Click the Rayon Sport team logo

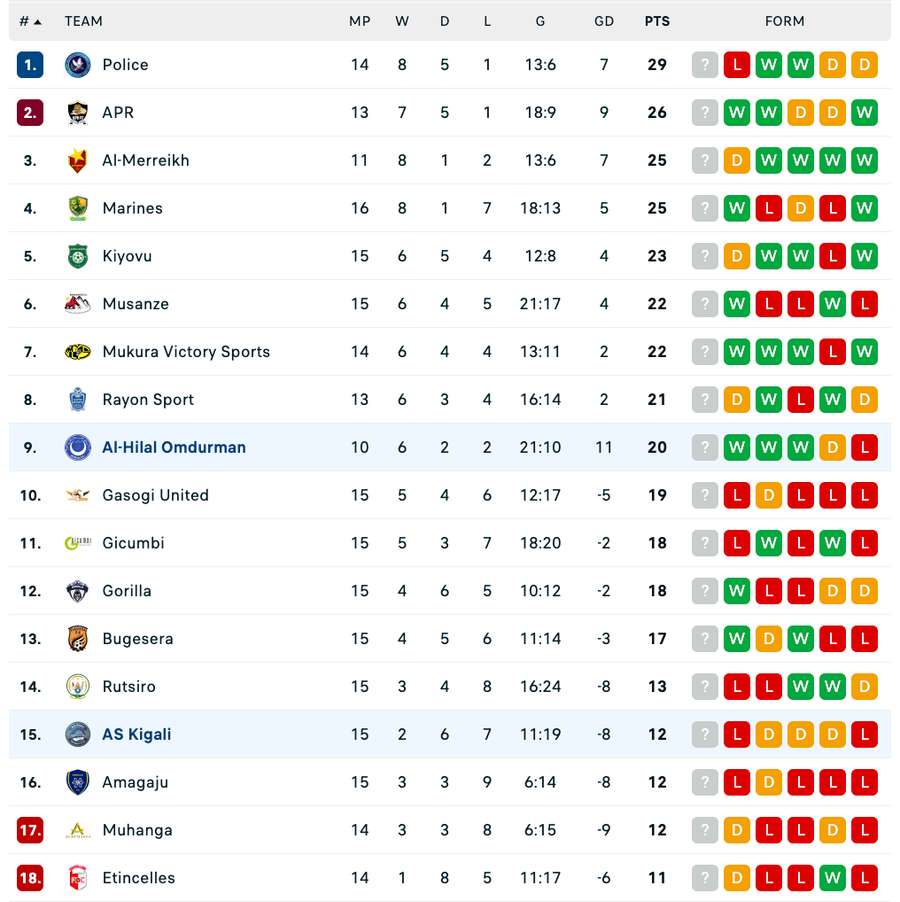[x=77, y=400]
